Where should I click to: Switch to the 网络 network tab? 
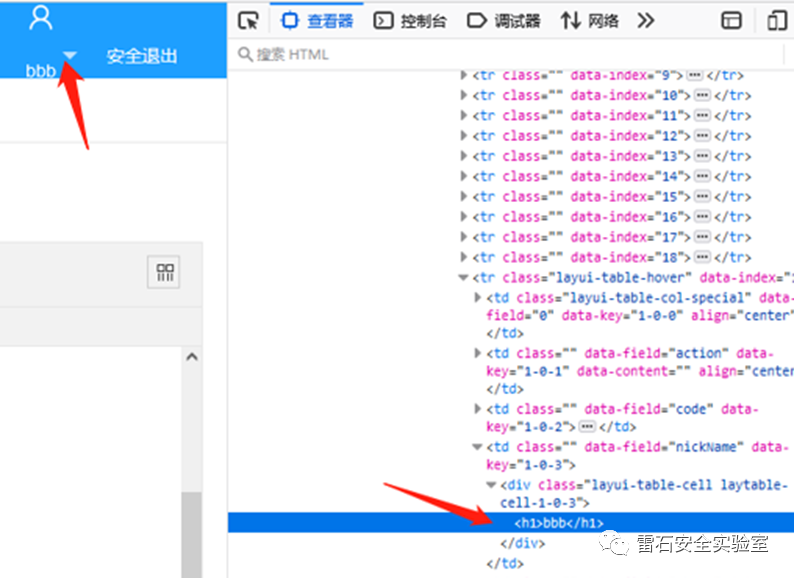point(590,20)
